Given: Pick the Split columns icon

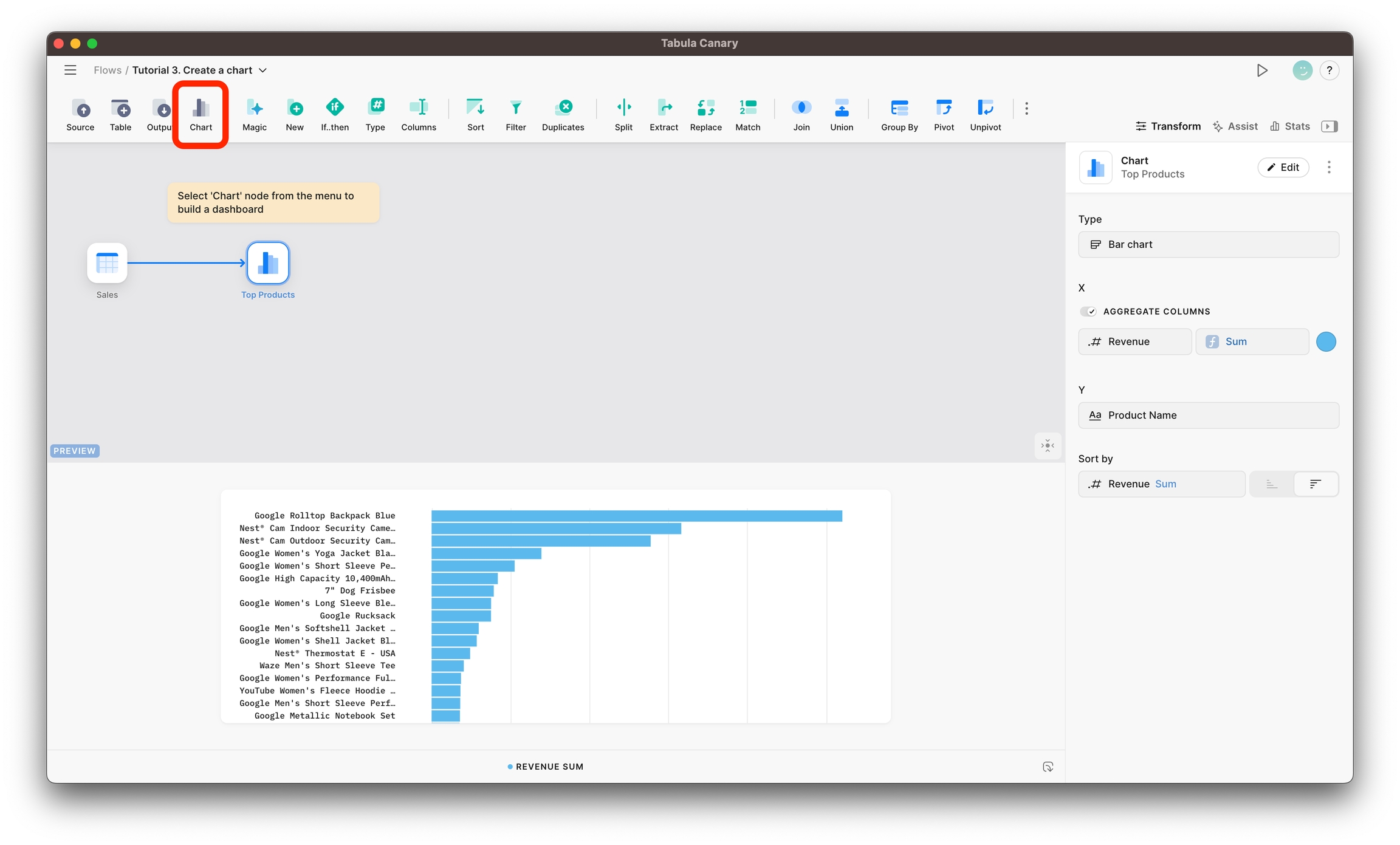Looking at the screenshot, I should tap(623, 108).
